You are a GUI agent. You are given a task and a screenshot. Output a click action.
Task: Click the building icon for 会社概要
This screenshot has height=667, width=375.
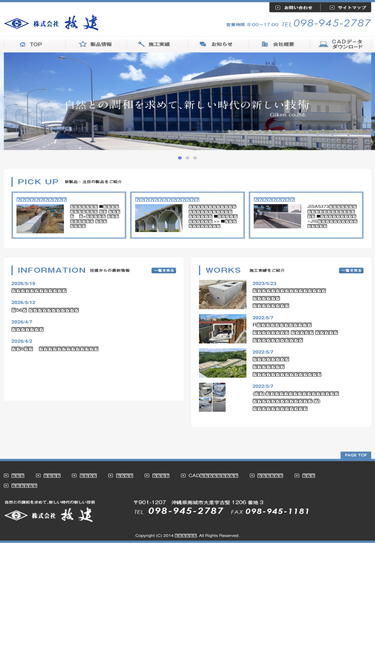tap(264, 44)
